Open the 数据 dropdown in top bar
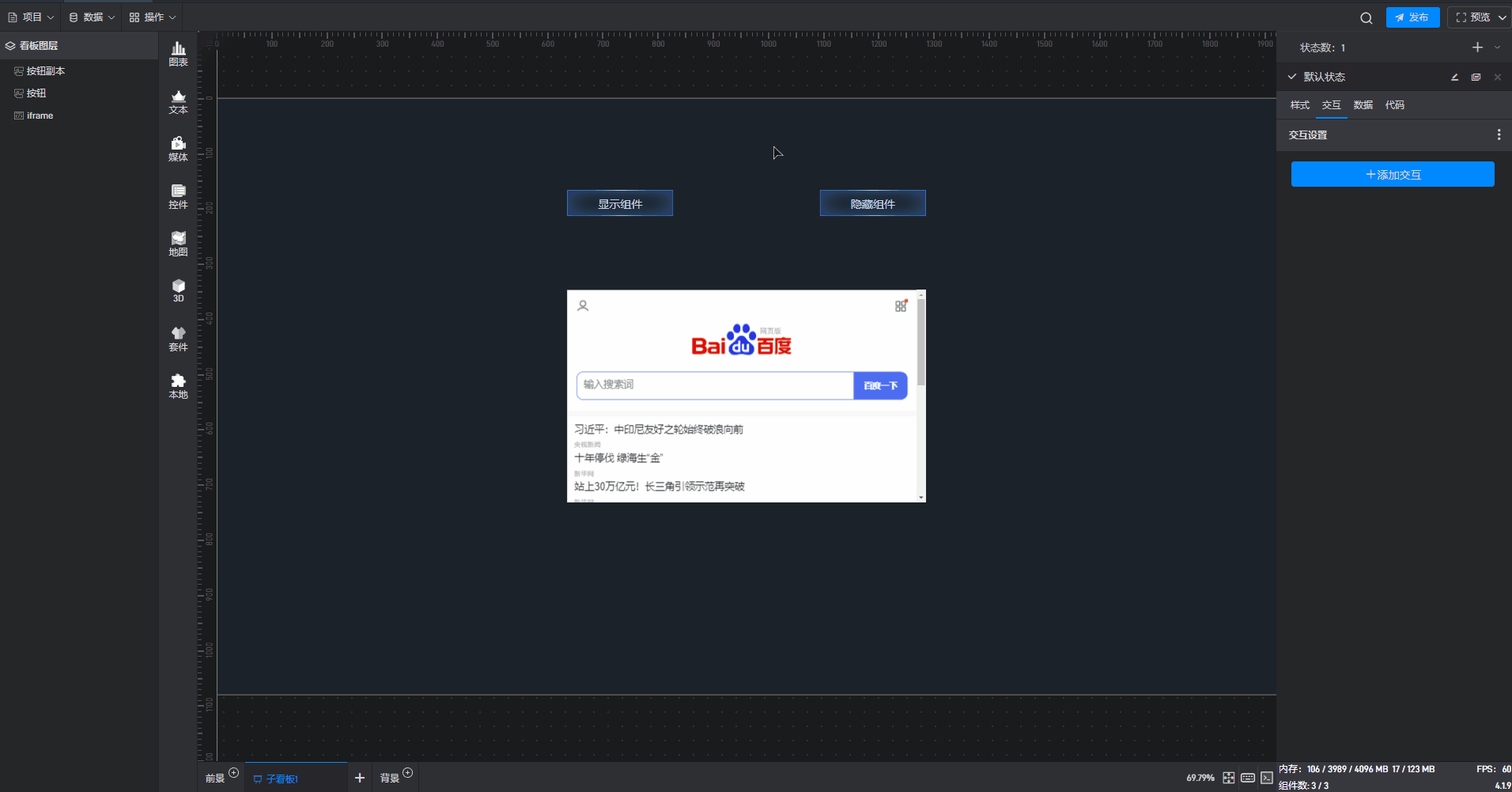This screenshot has width=1512, height=792. pos(92,17)
